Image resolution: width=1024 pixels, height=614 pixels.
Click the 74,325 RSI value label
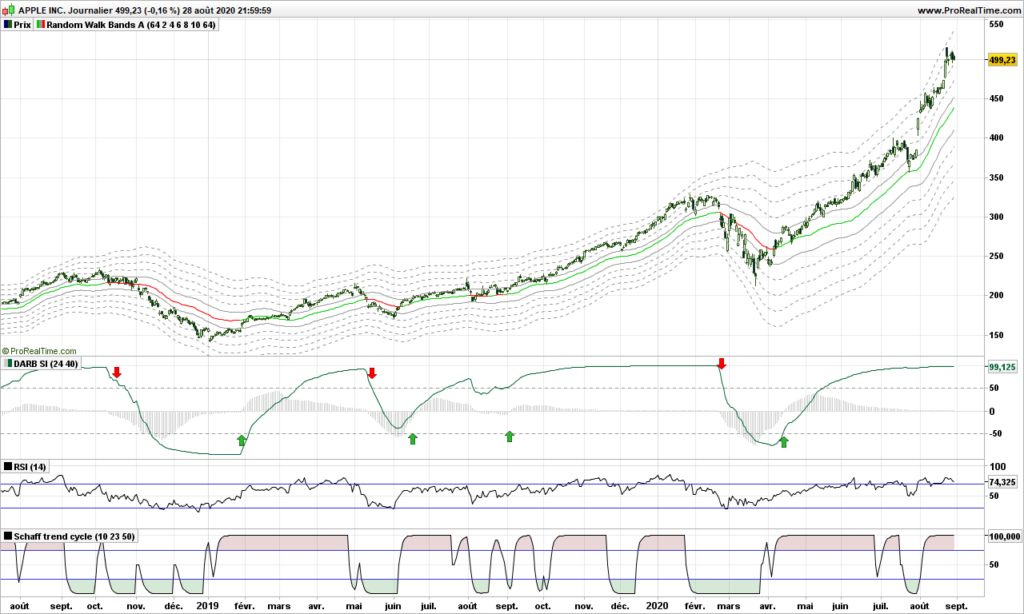1002,483
